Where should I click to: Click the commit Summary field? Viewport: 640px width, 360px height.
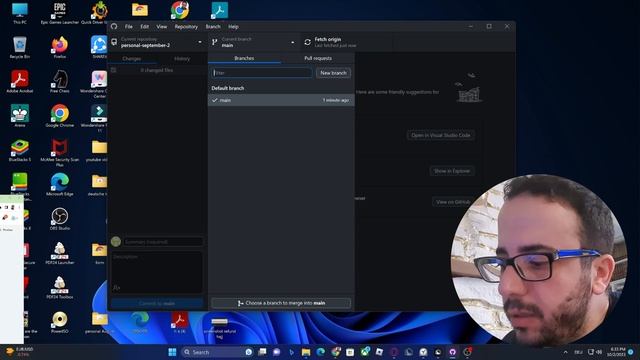coord(163,242)
